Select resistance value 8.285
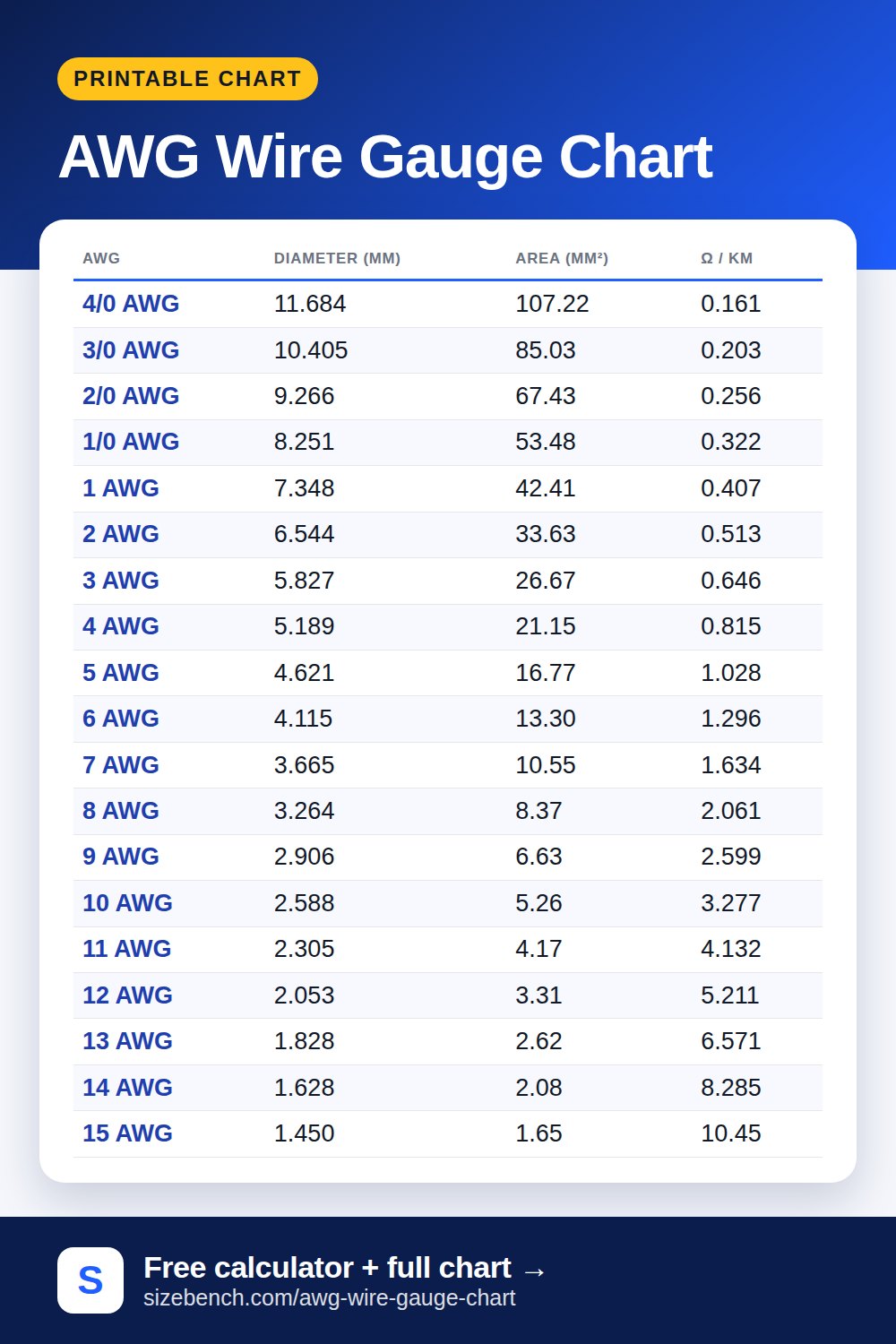 [x=731, y=1088]
